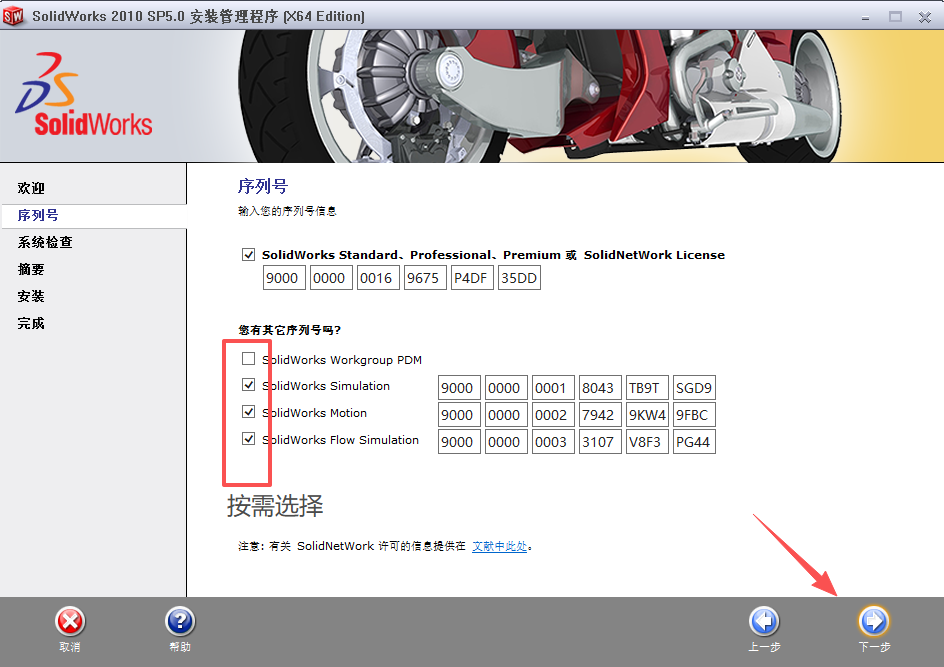
Task: Click the serial field containing 9675
Action: pyautogui.click(x=425, y=278)
